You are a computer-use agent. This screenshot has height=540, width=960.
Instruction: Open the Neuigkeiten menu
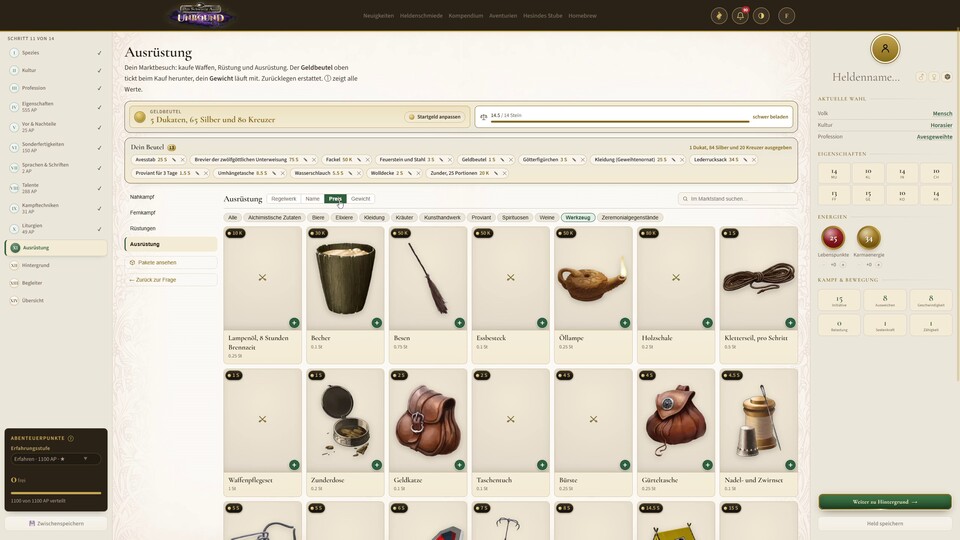(378, 16)
